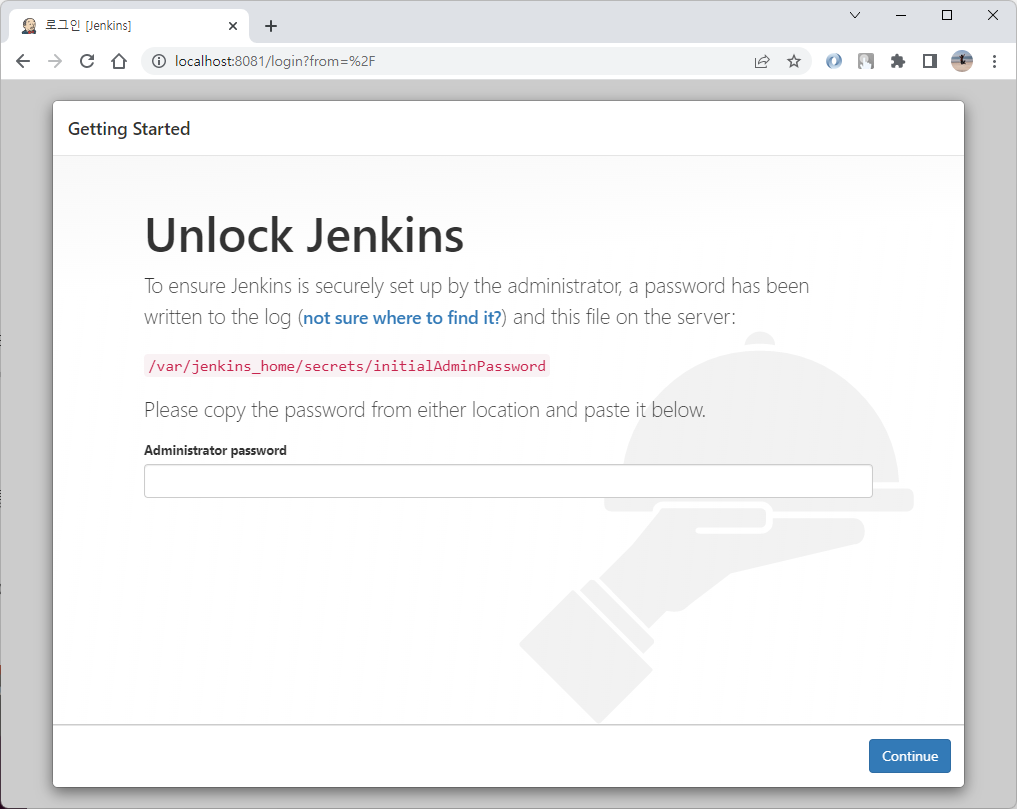Image resolution: width=1017 pixels, height=809 pixels.
Task: Bookmark this page with the star
Action: click(x=794, y=61)
